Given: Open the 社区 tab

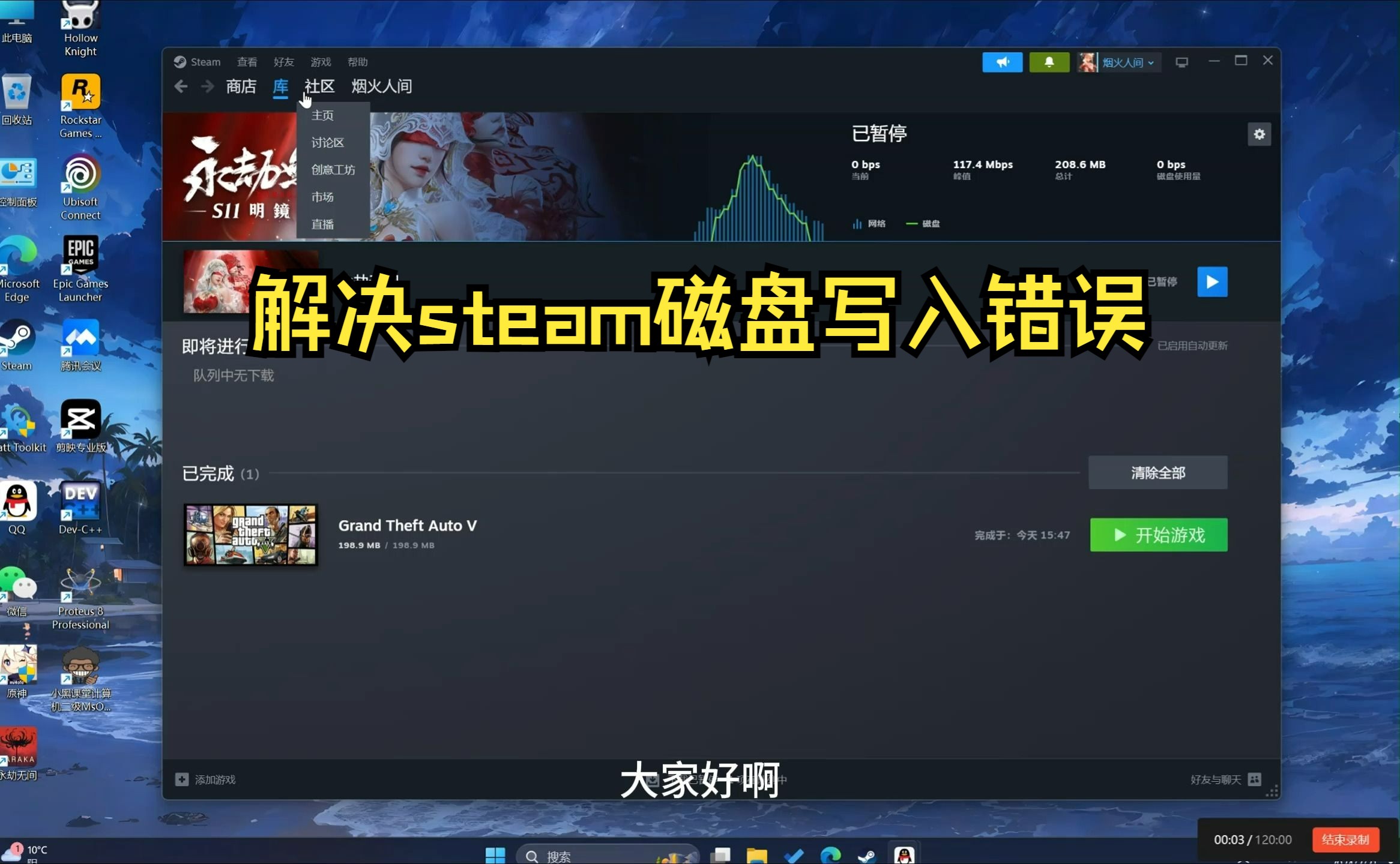Looking at the screenshot, I should [x=319, y=86].
